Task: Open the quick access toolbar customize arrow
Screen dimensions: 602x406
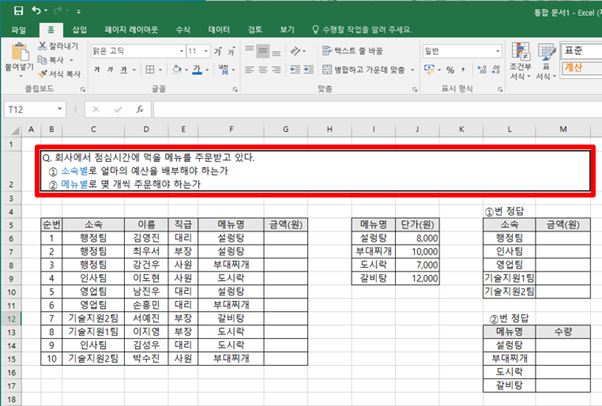Action: (x=78, y=12)
